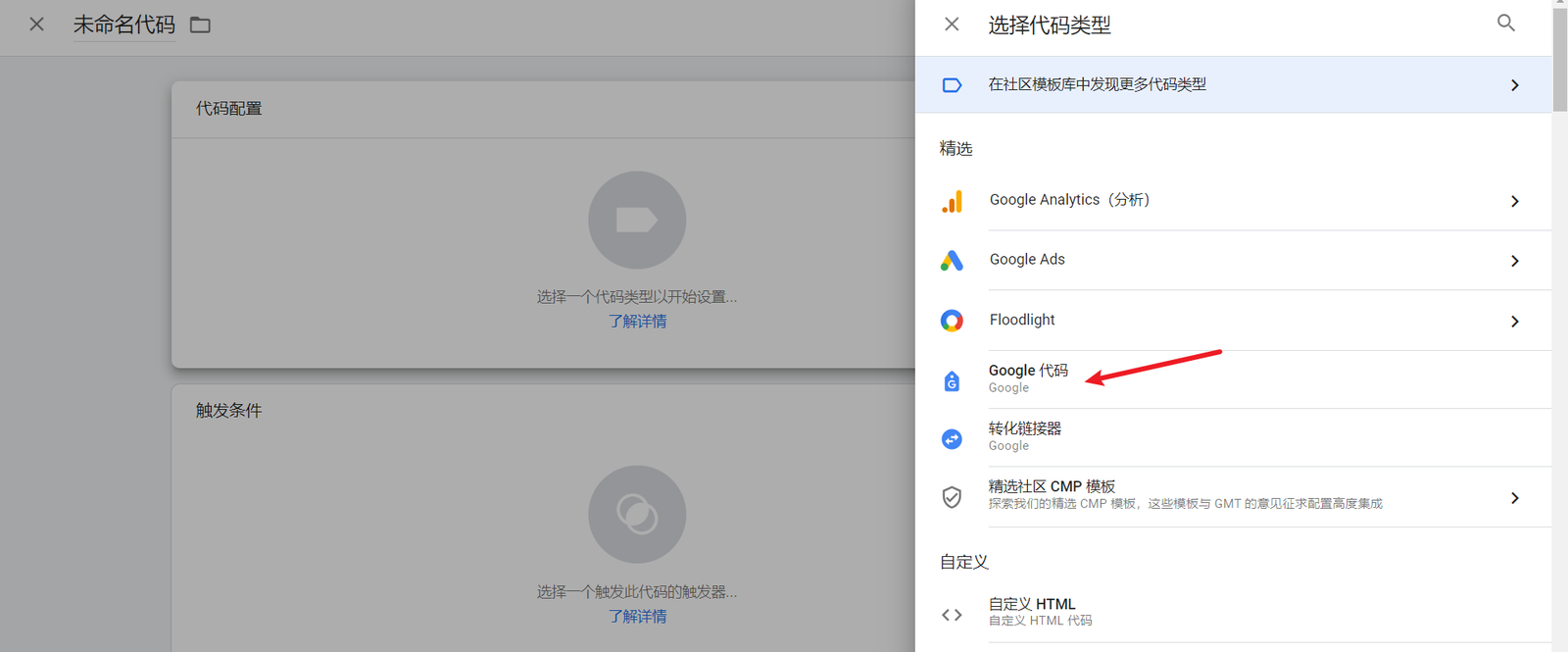
Task: Click the 选择一个触发此代码的触发器 prompt
Action: [x=637, y=592]
